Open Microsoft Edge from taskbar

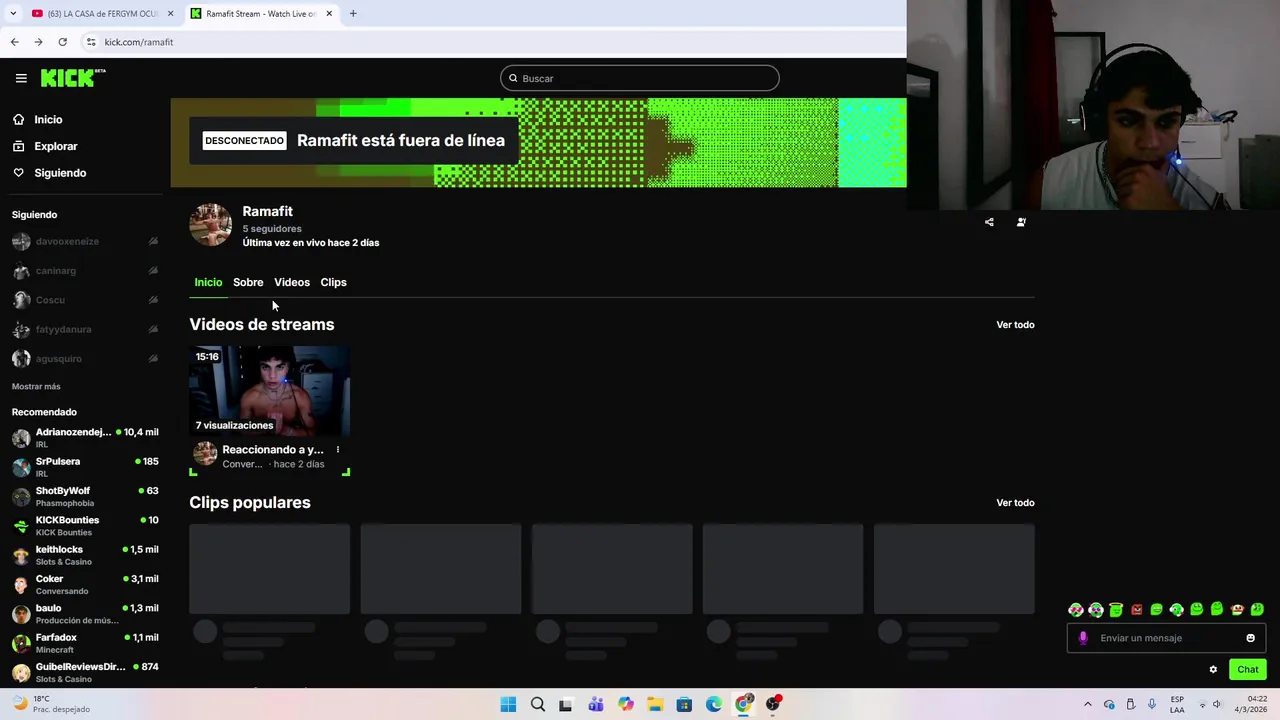pos(714,704)
